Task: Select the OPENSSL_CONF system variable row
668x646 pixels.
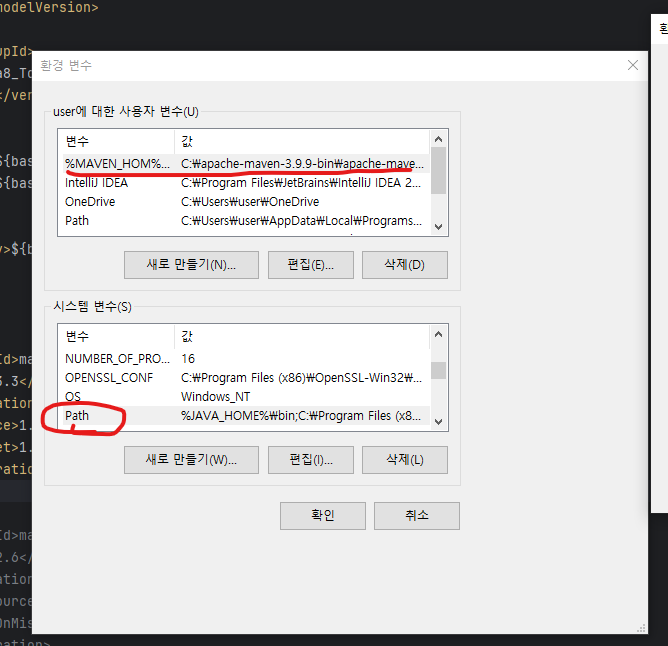Action: tap(246, 378)
